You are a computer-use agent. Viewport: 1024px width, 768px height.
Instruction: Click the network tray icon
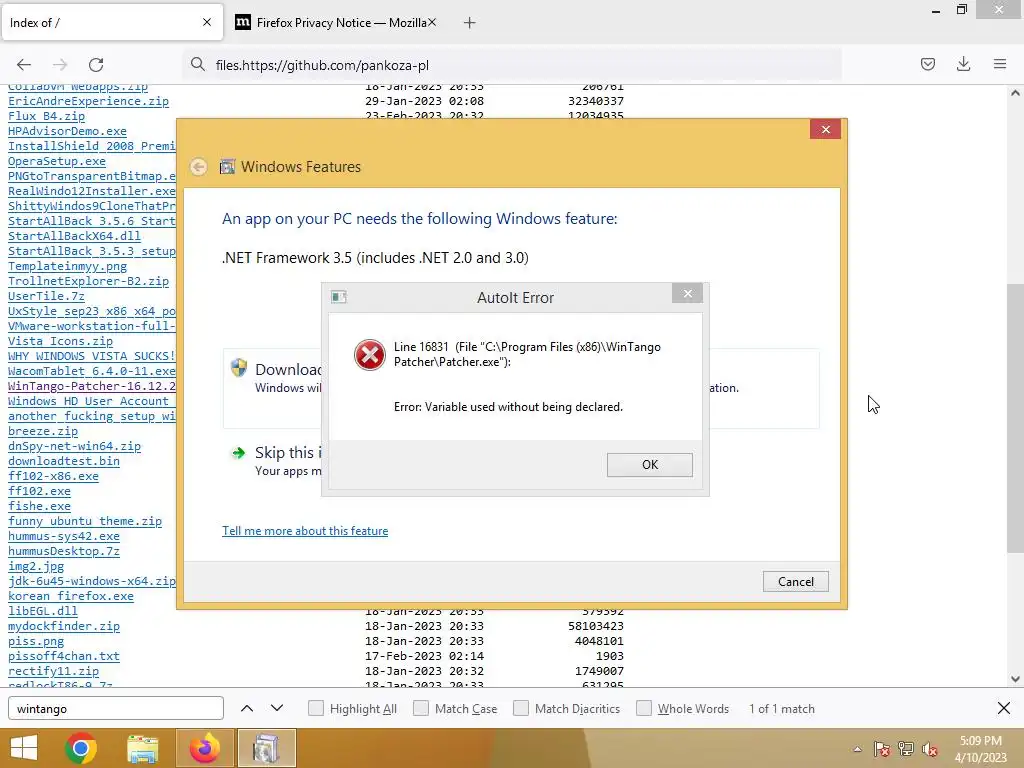[x=906, y=749]
